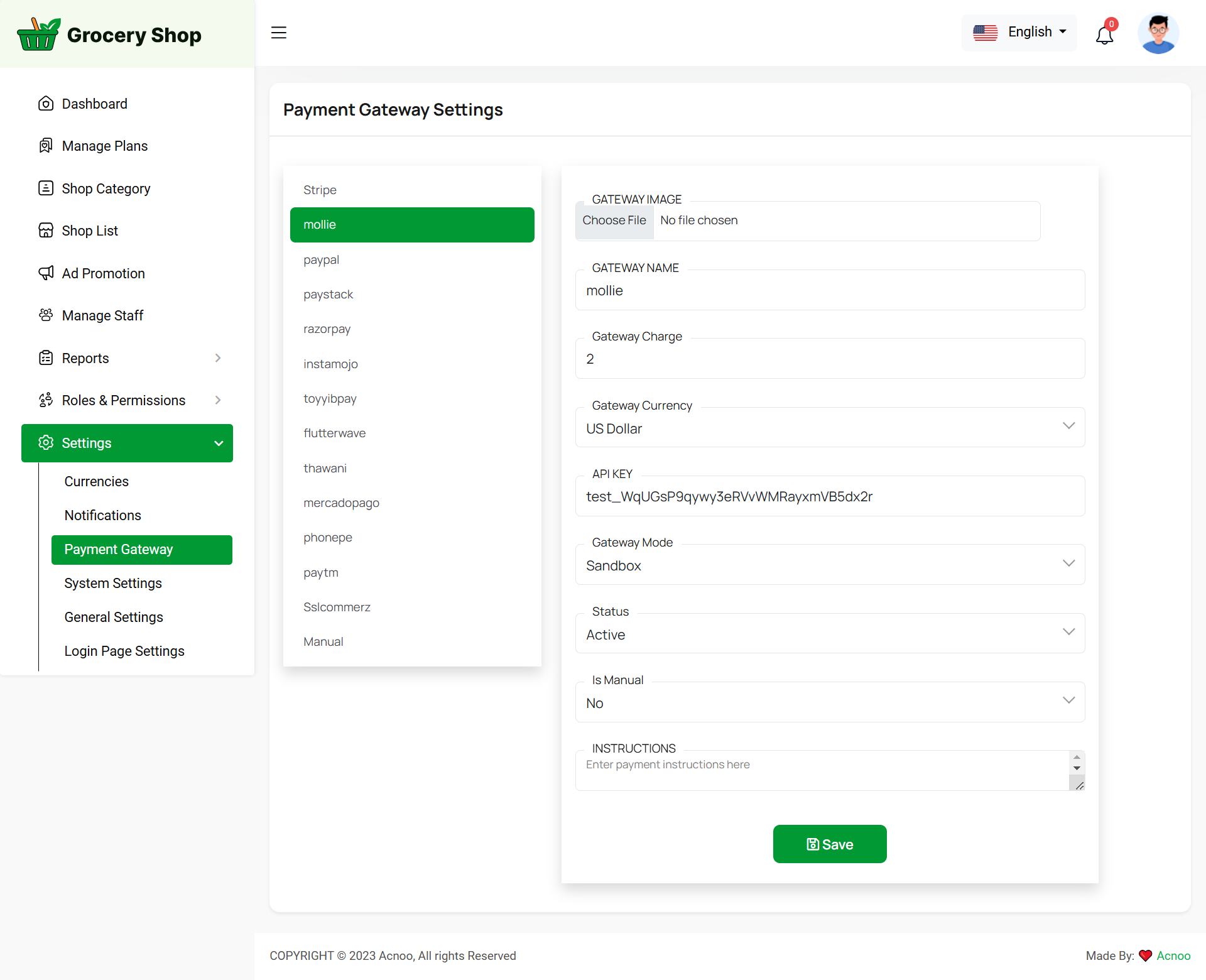
Task: Click into the API KEY field
Action: [x=829, y=496]
